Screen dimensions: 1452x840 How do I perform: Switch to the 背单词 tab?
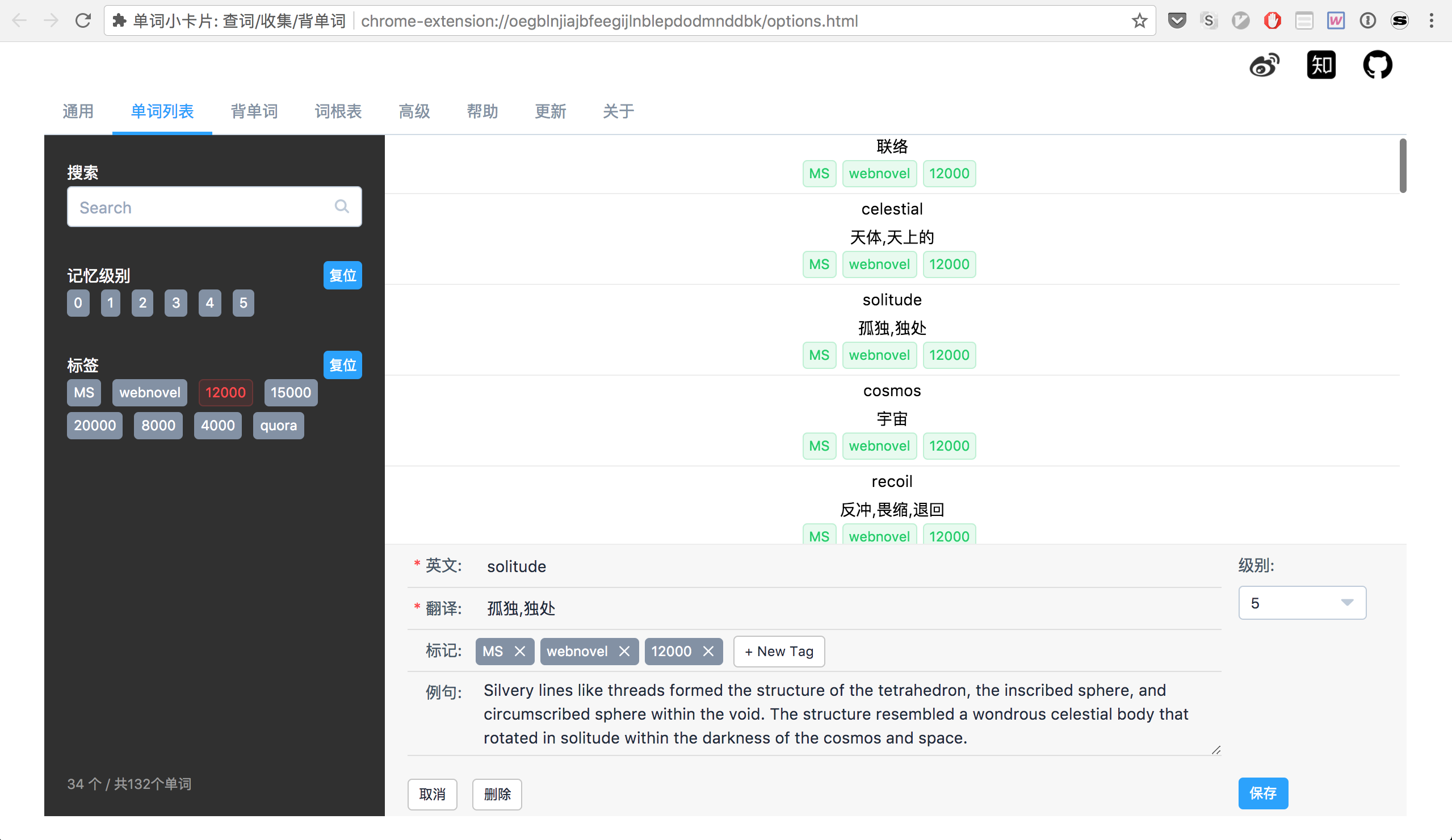click(x=254, y=111)
